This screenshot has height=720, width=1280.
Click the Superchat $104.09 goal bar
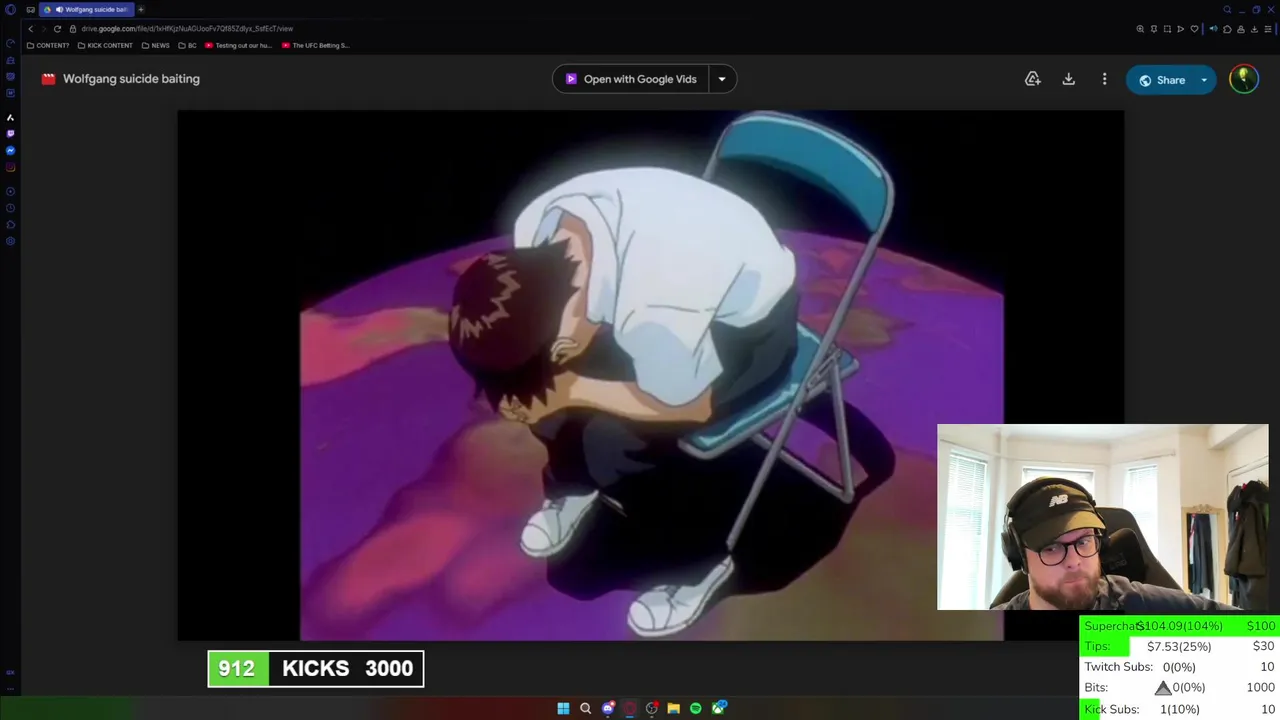pyautogui.click(x=1179, y=626)
